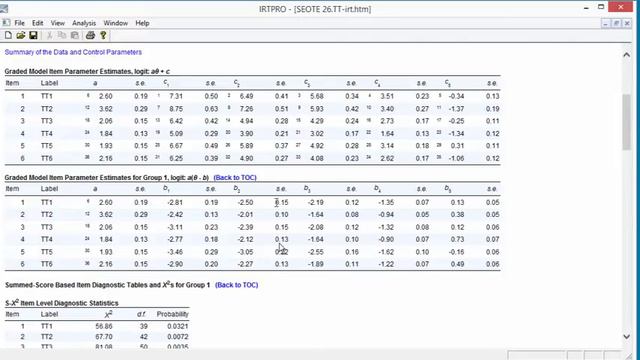This screenshot has height=360, width=640.
Task: Click the Print toolbar icon
Action: (90, 36)
